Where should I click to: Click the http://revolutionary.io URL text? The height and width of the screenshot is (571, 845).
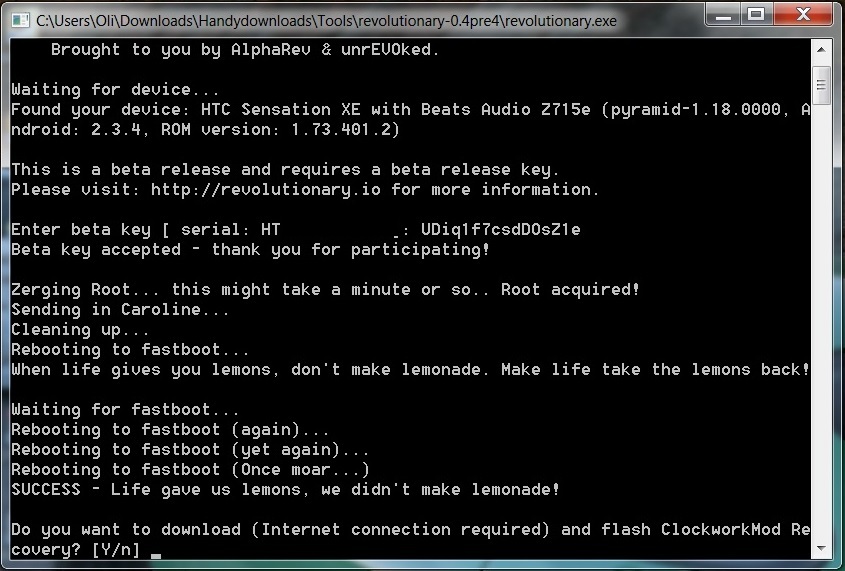(x=266, y=190)
